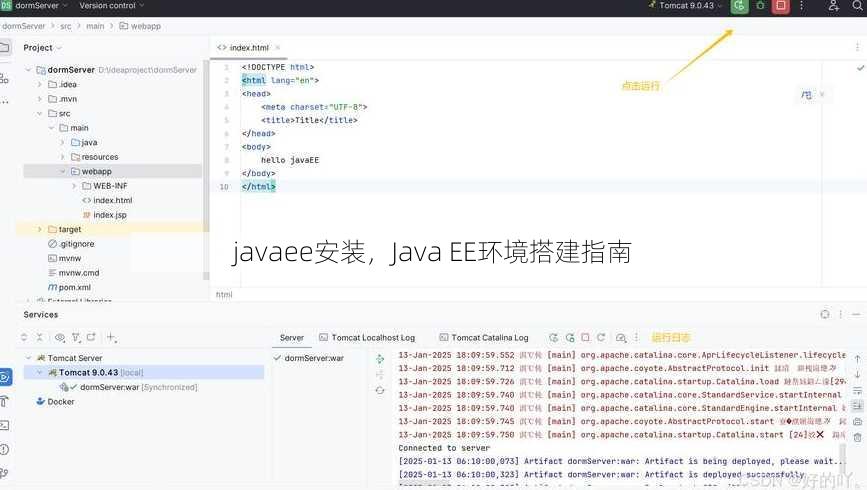Click the Project tool window folder icon
The image size is (867, 490).
click(5, 48)
